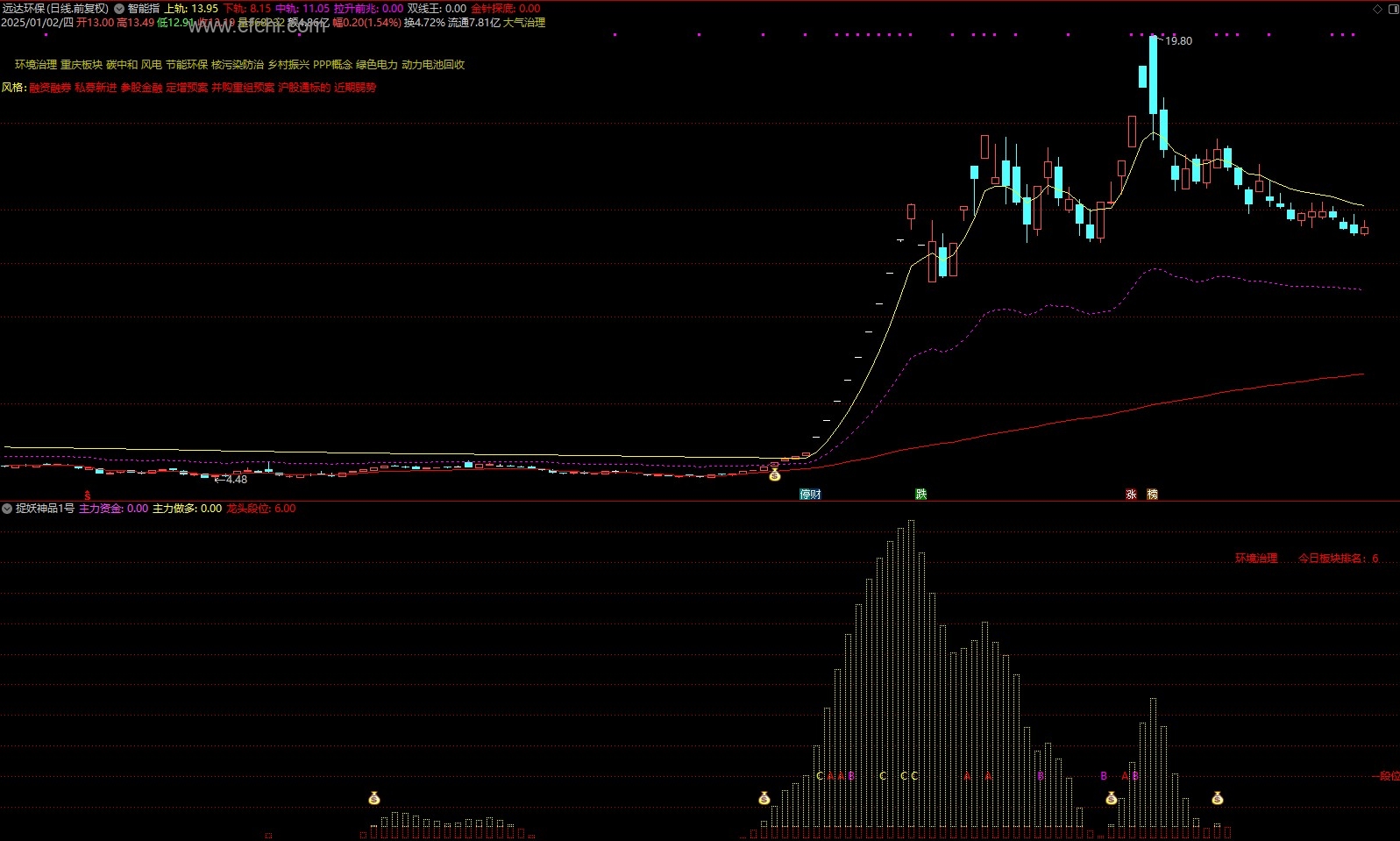Click the 换4.72% turnover value
Viewport: 1400px width, 841px height.
pos(424,23)
